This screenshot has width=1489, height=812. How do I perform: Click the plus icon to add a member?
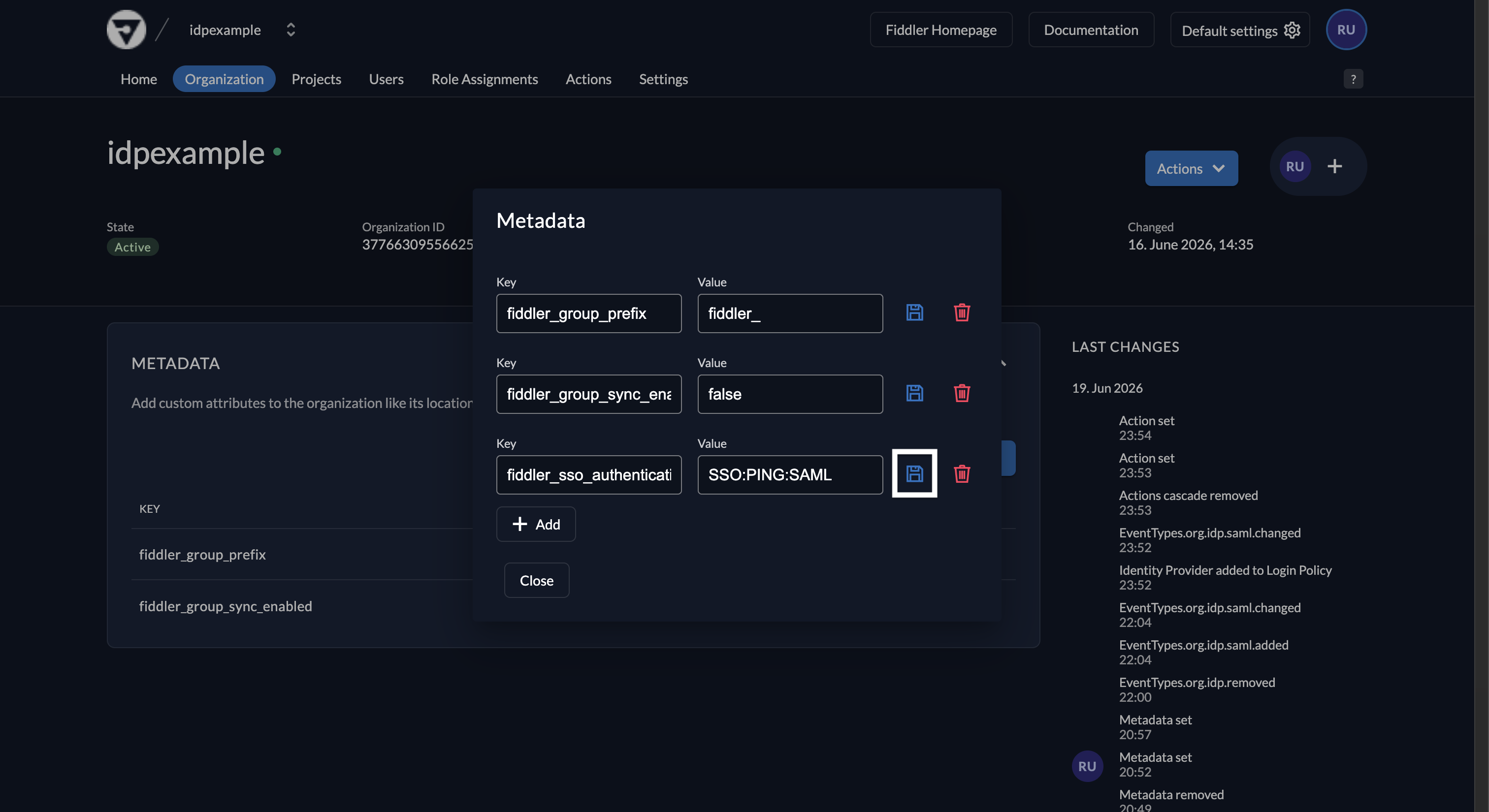1334,166
